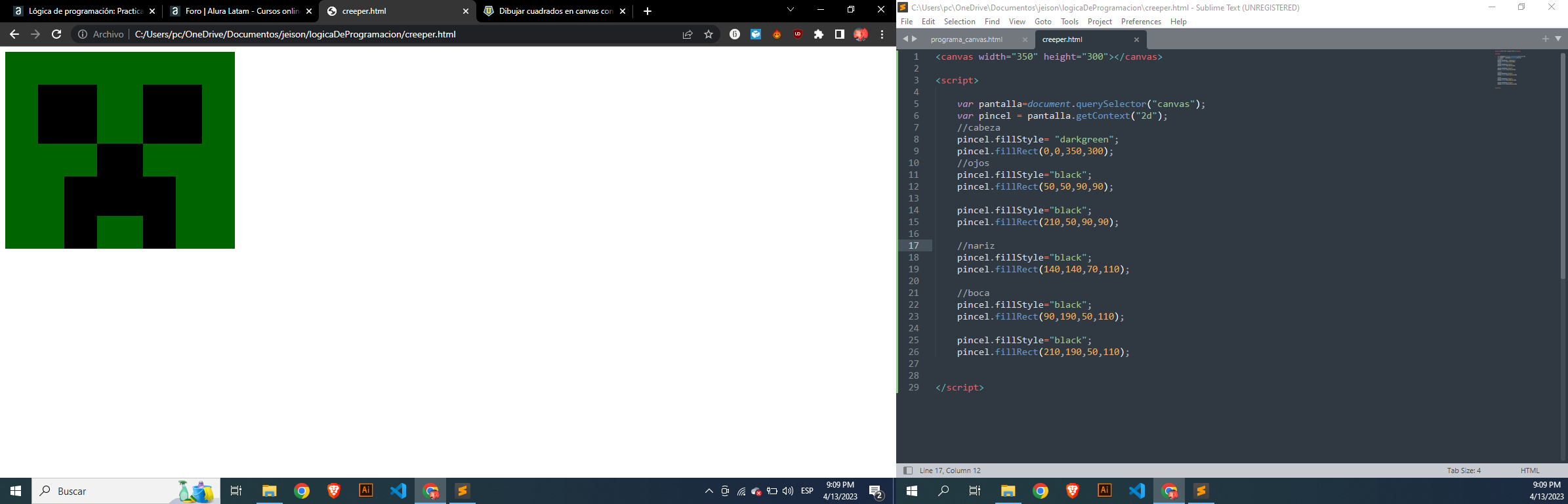The image size is (1568, 504).
Task: Click the closing '</script>' tag line
Action: tap(960, 387)
